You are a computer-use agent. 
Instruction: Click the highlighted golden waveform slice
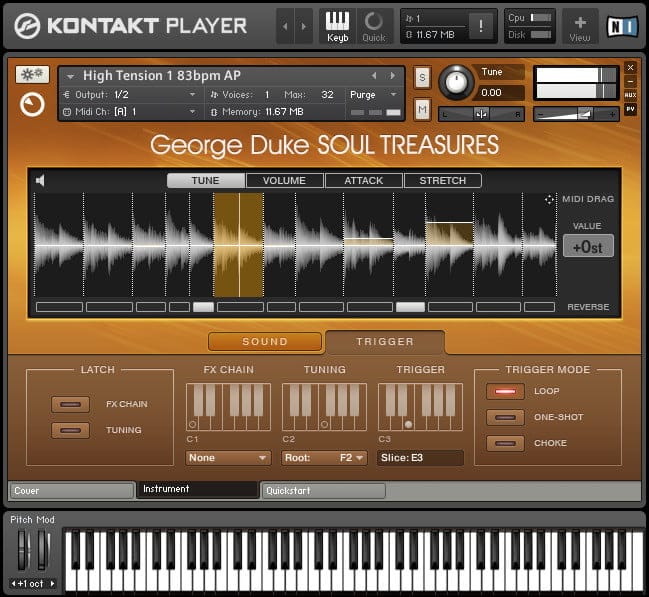238,245
